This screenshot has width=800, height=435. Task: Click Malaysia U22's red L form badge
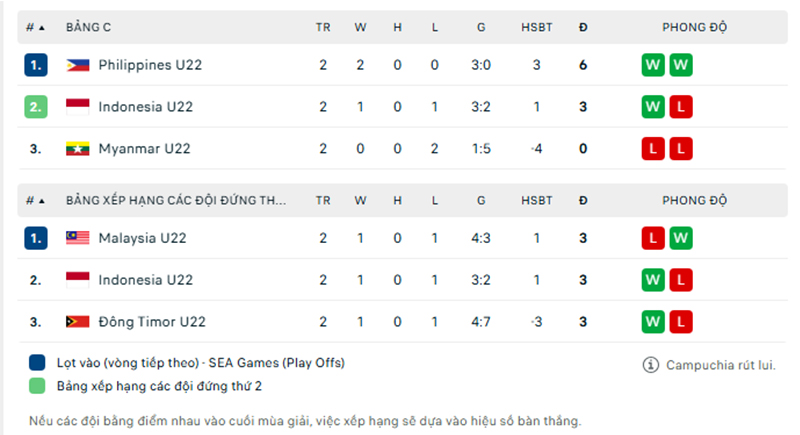pos(652,238)
